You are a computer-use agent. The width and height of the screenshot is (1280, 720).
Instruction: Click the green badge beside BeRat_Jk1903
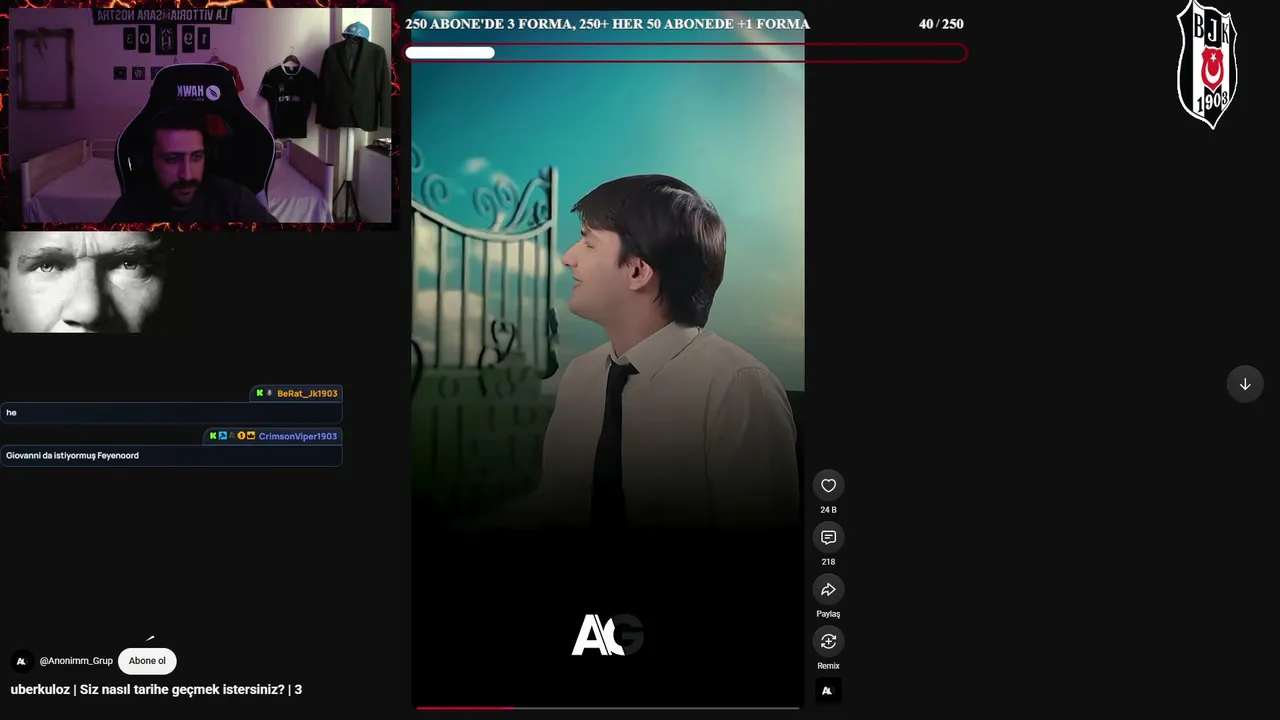(x=260, y=393)
